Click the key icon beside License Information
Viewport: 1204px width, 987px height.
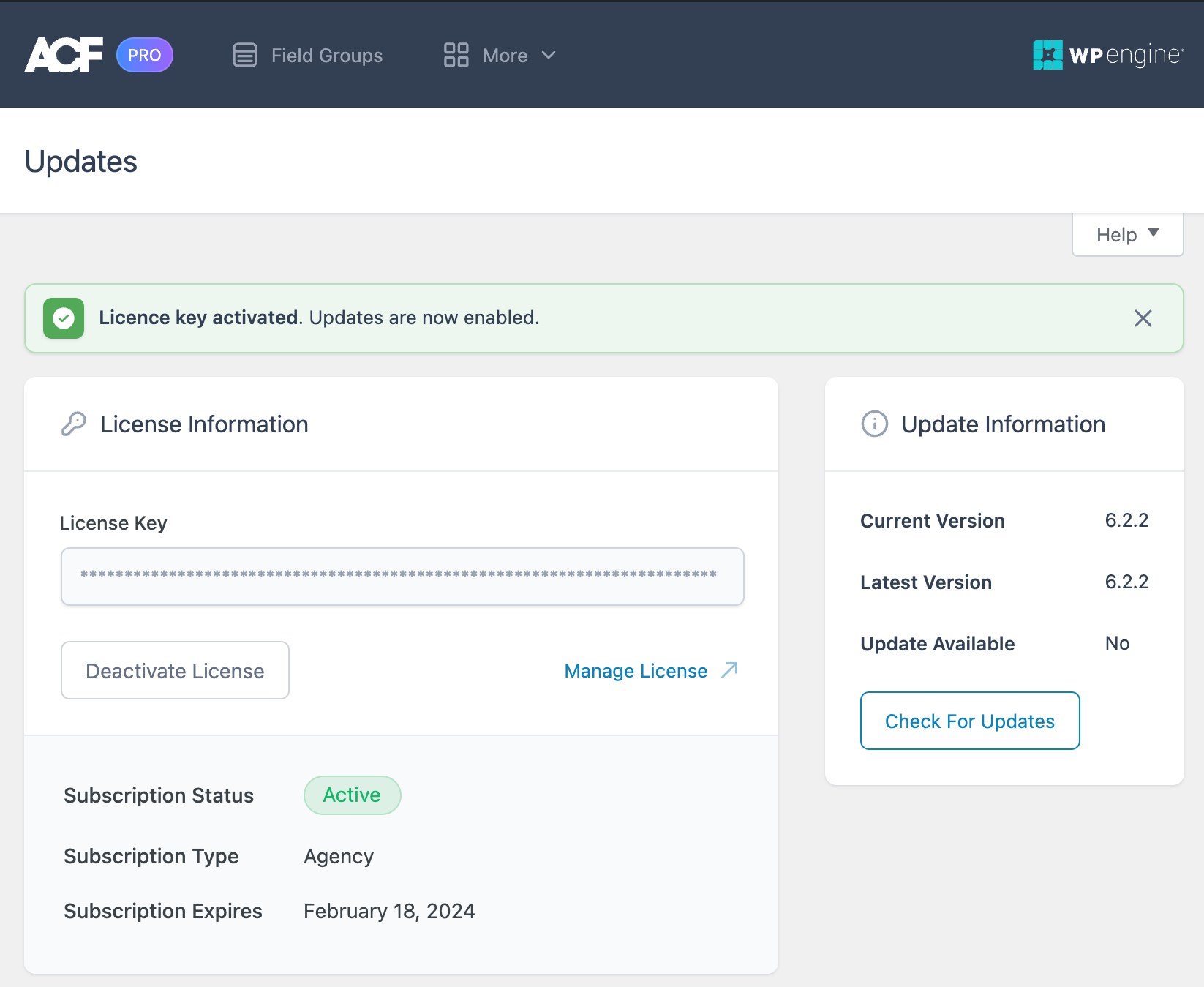tap(73, 424)
